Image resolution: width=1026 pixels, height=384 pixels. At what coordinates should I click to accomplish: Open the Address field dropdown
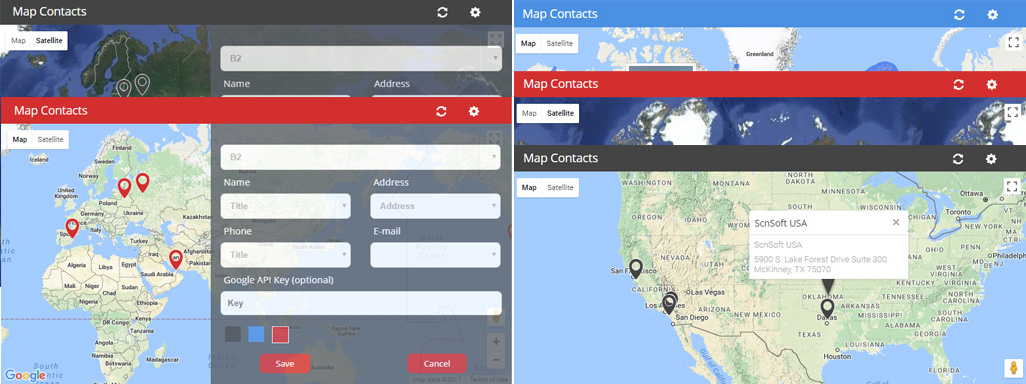(435, 205)
